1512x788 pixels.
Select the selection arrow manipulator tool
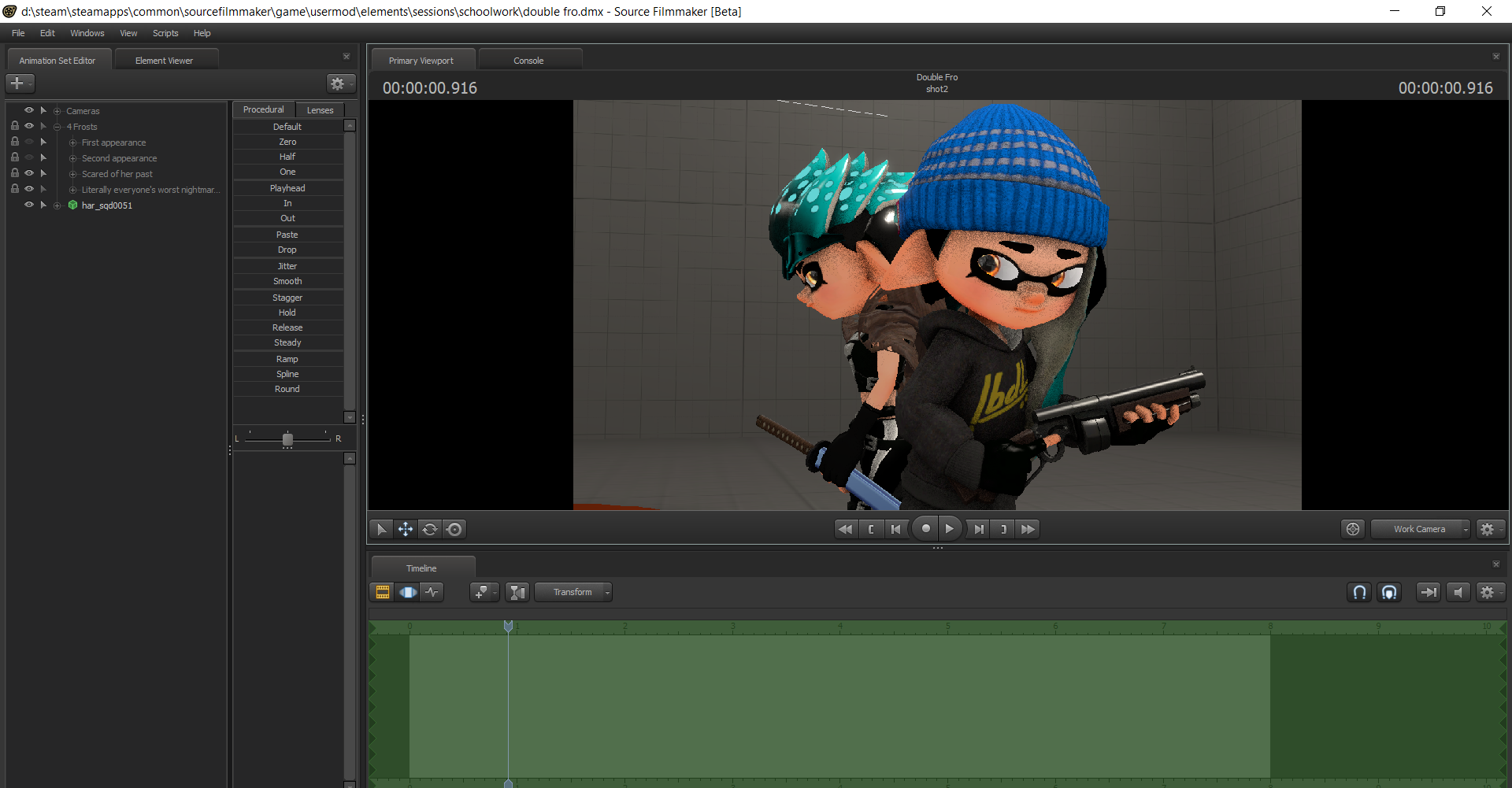click(382, 529)
